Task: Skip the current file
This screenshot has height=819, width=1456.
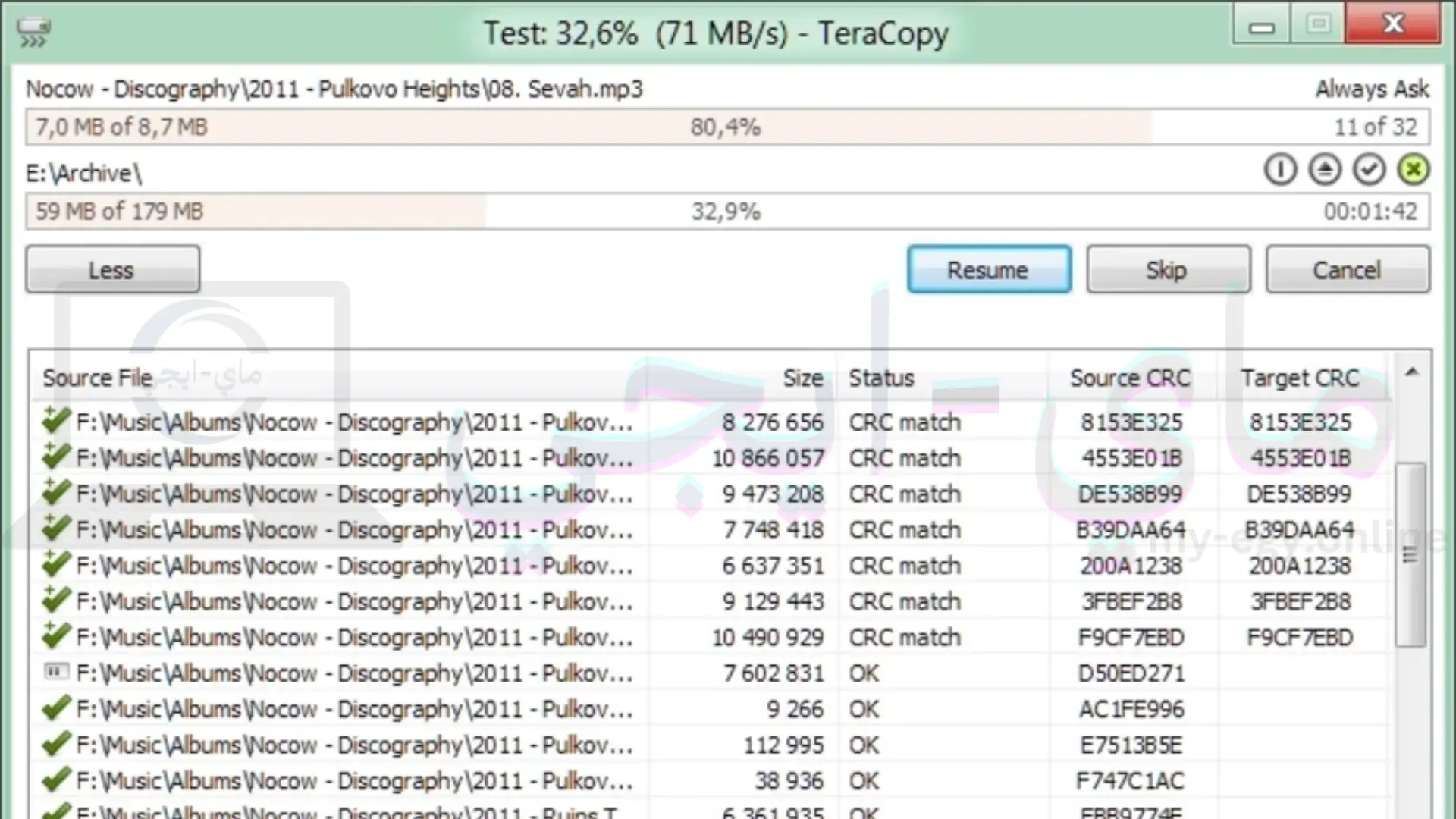Action: pyautogui.click(x=1168, y=269)
